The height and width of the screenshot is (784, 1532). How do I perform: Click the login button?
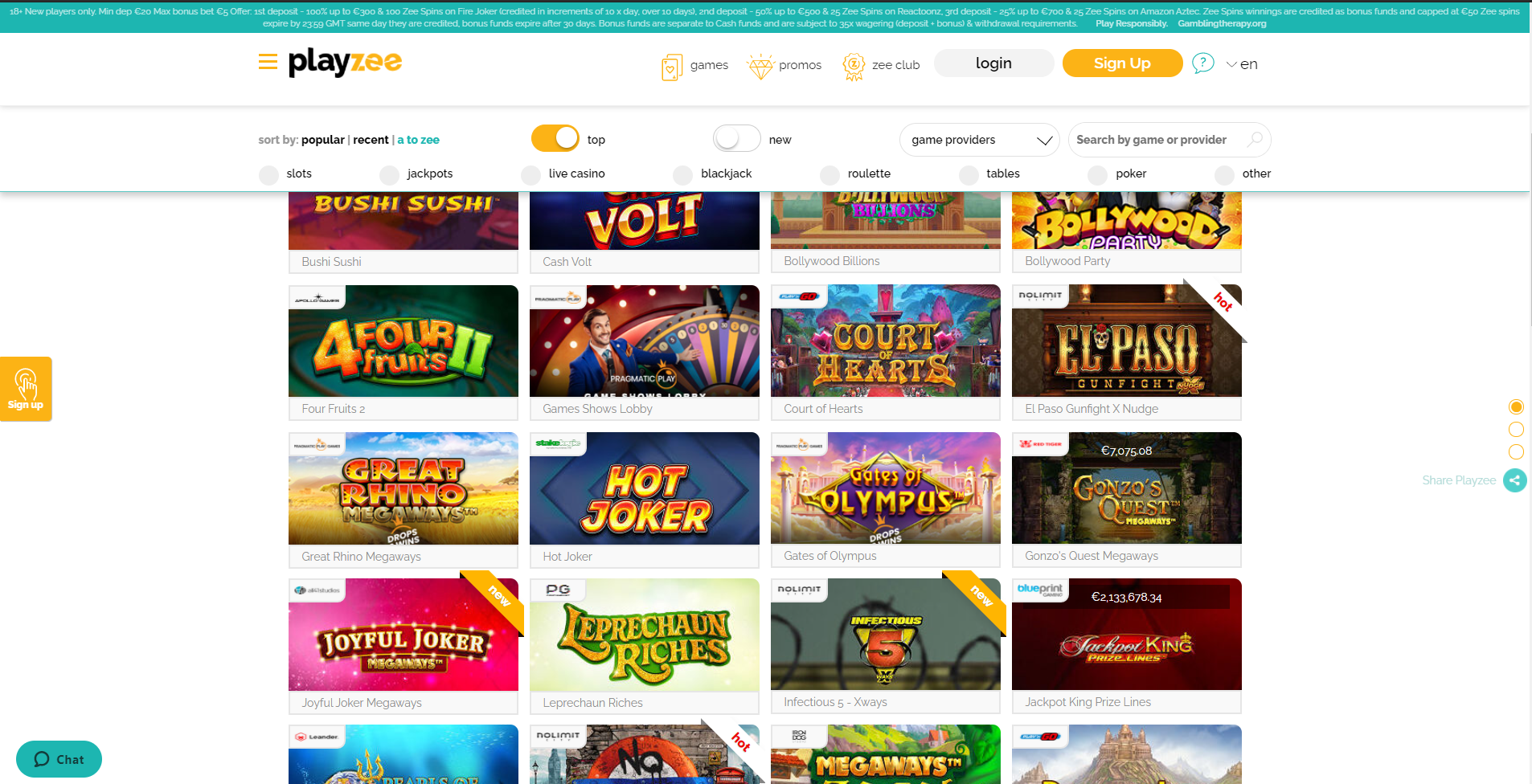[993, 63]
